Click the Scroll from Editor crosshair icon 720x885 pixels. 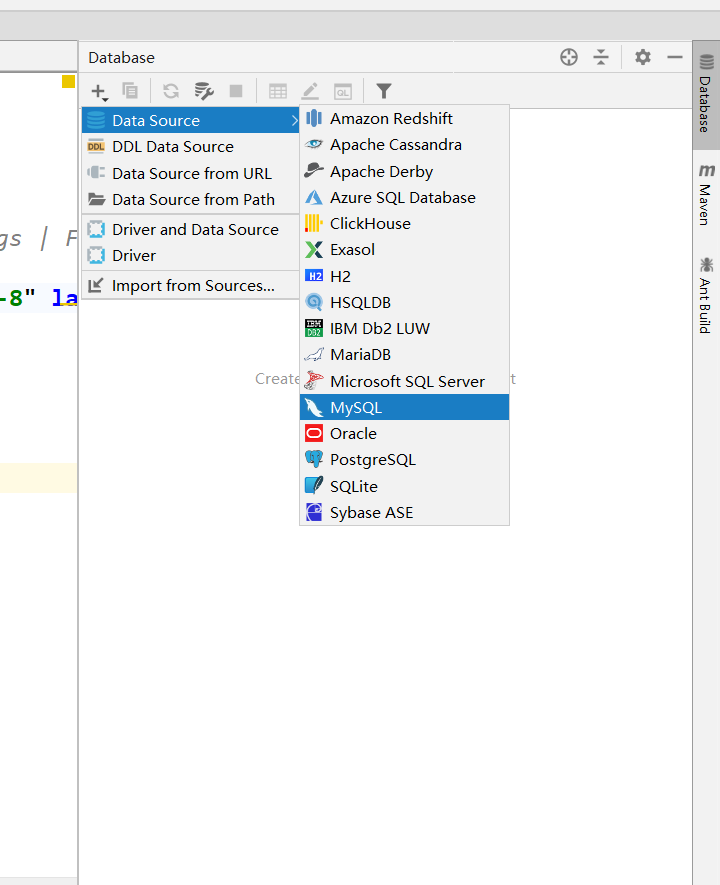569,57
